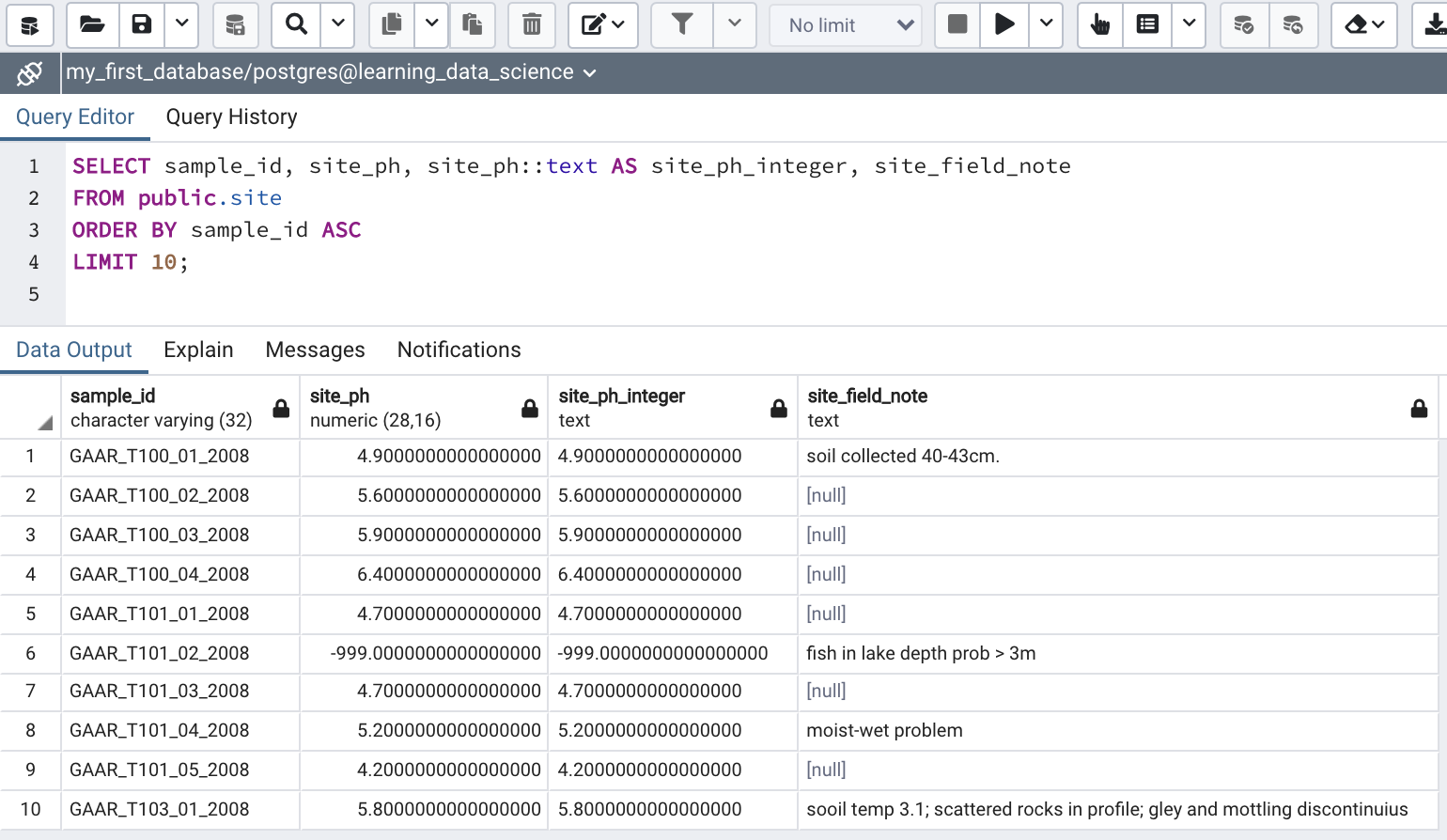
Task: Click the Find magnifier icon
Action: (x=296, y=25)
